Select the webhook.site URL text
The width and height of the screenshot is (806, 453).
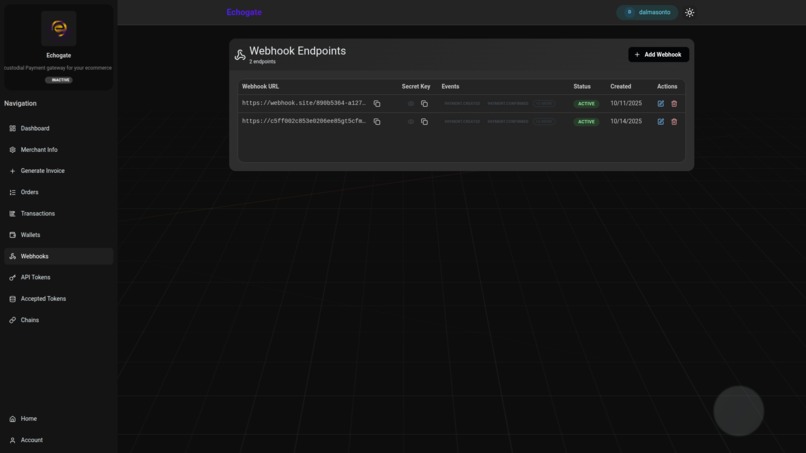[x=304, y=103]
